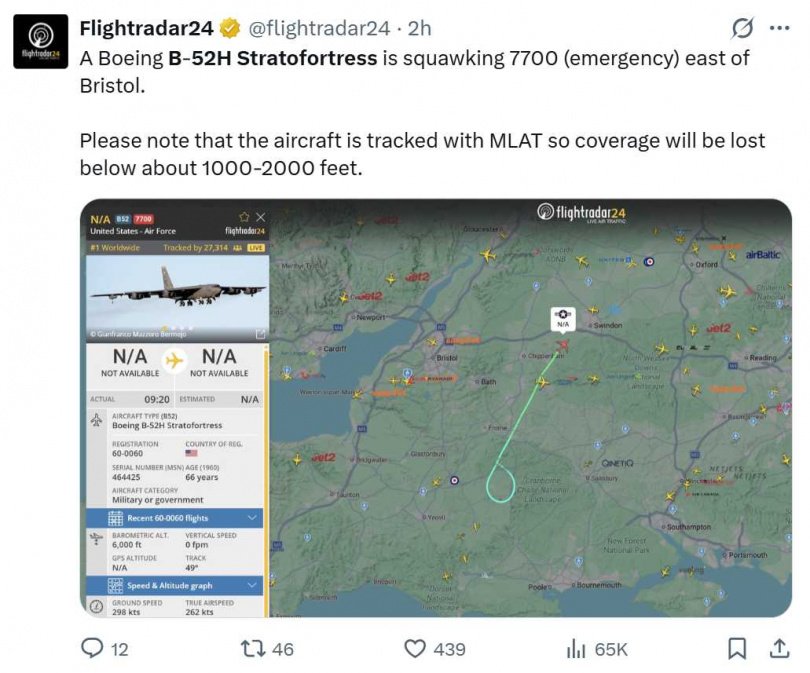The width and height of the screenshot is (810, 673).
Task: Bookmark the tweet
Action: click(736, 649)
